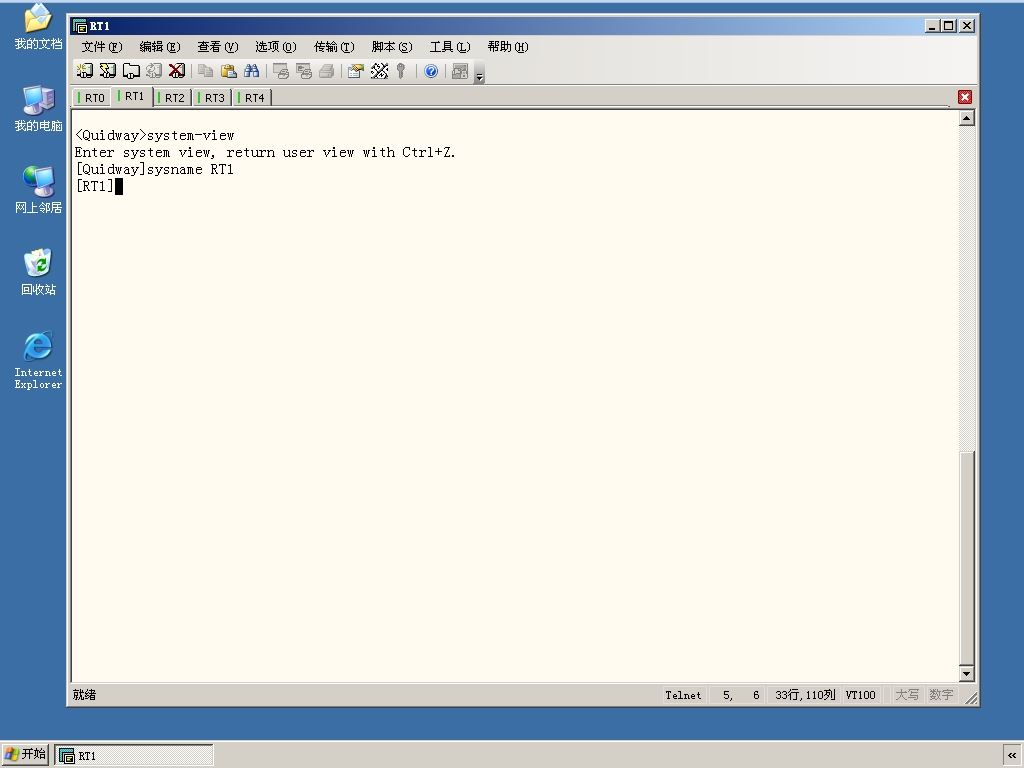Select the RT1 session tab

[x=132, y=96]
